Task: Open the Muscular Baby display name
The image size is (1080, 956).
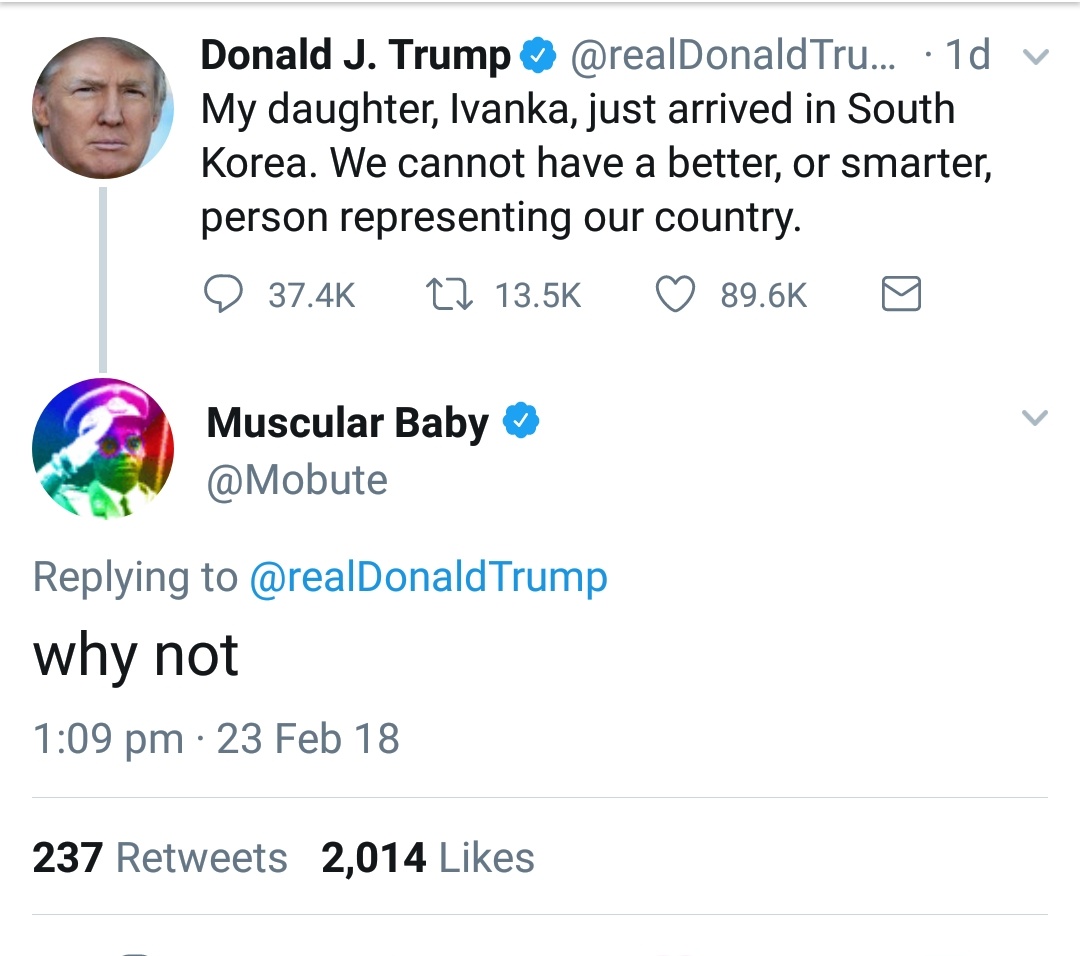Action: pos(347,423)
